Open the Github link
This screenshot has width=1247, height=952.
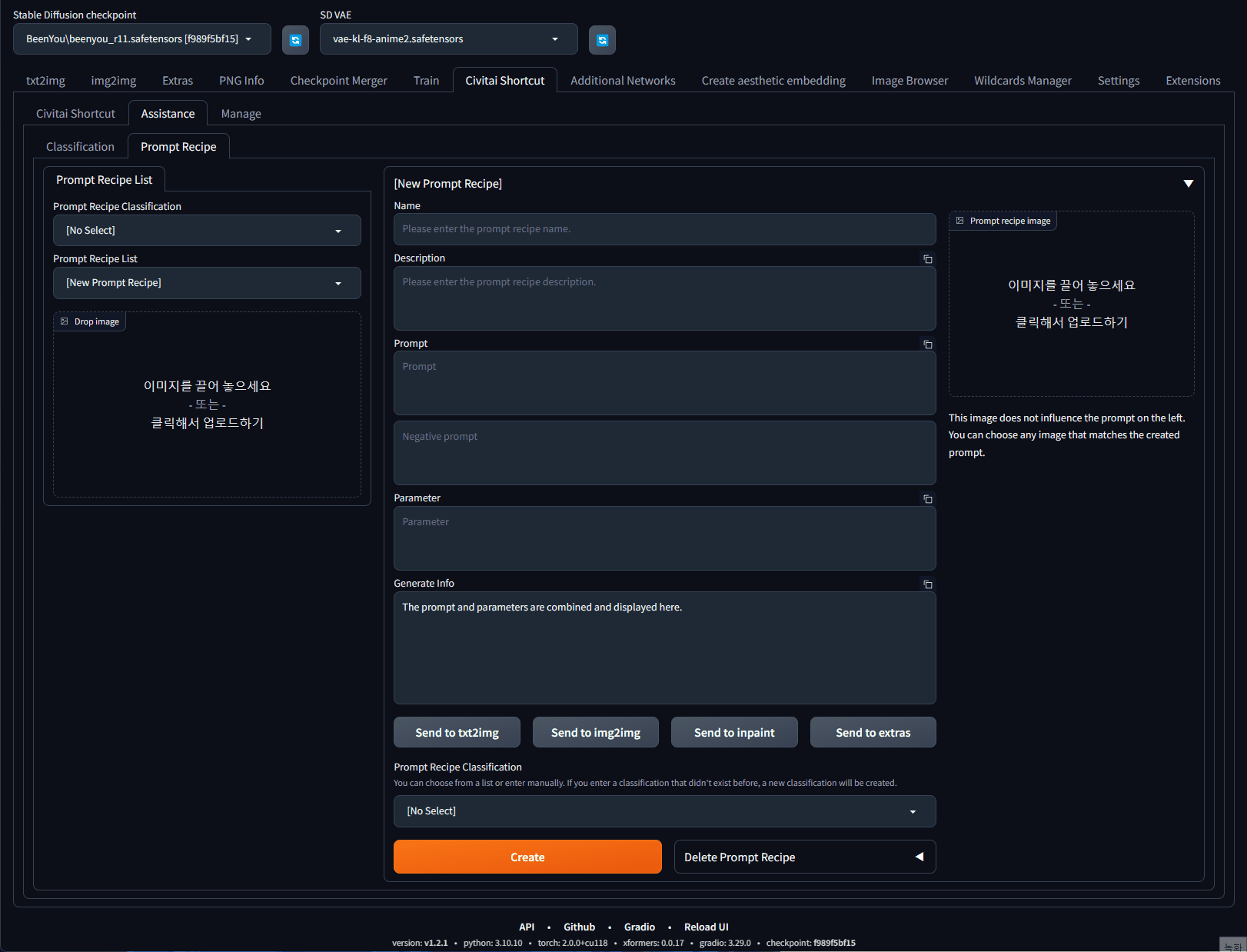(x=579, y=927)
